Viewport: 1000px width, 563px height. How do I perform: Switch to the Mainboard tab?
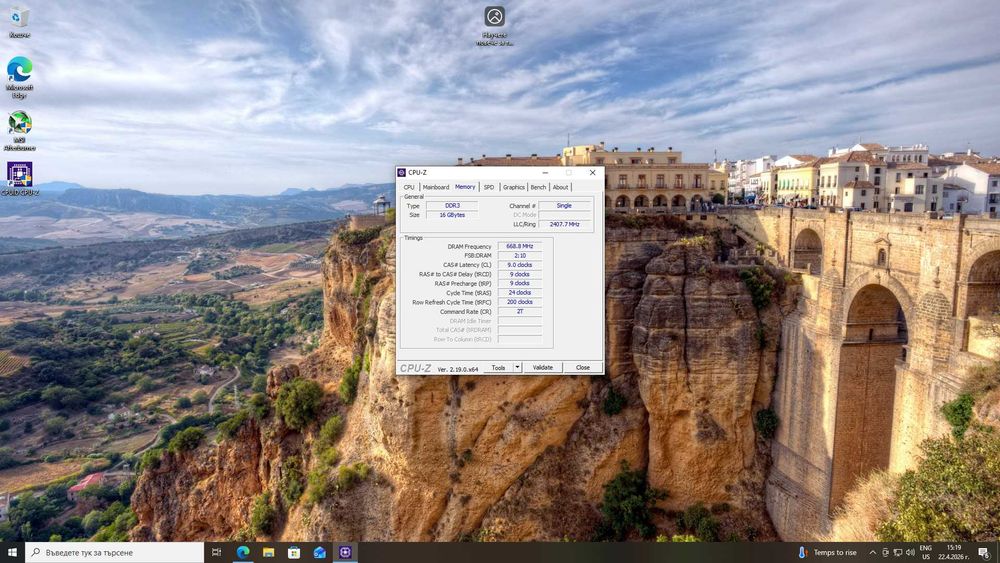(x=436, y=187)
